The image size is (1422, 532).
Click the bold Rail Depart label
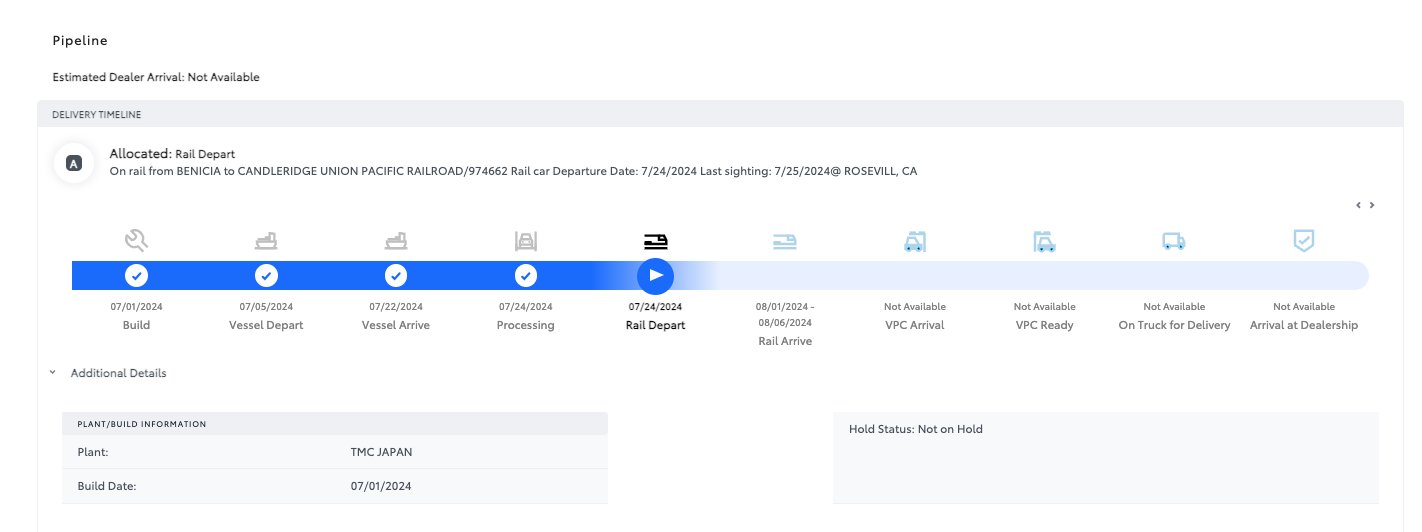656,325
